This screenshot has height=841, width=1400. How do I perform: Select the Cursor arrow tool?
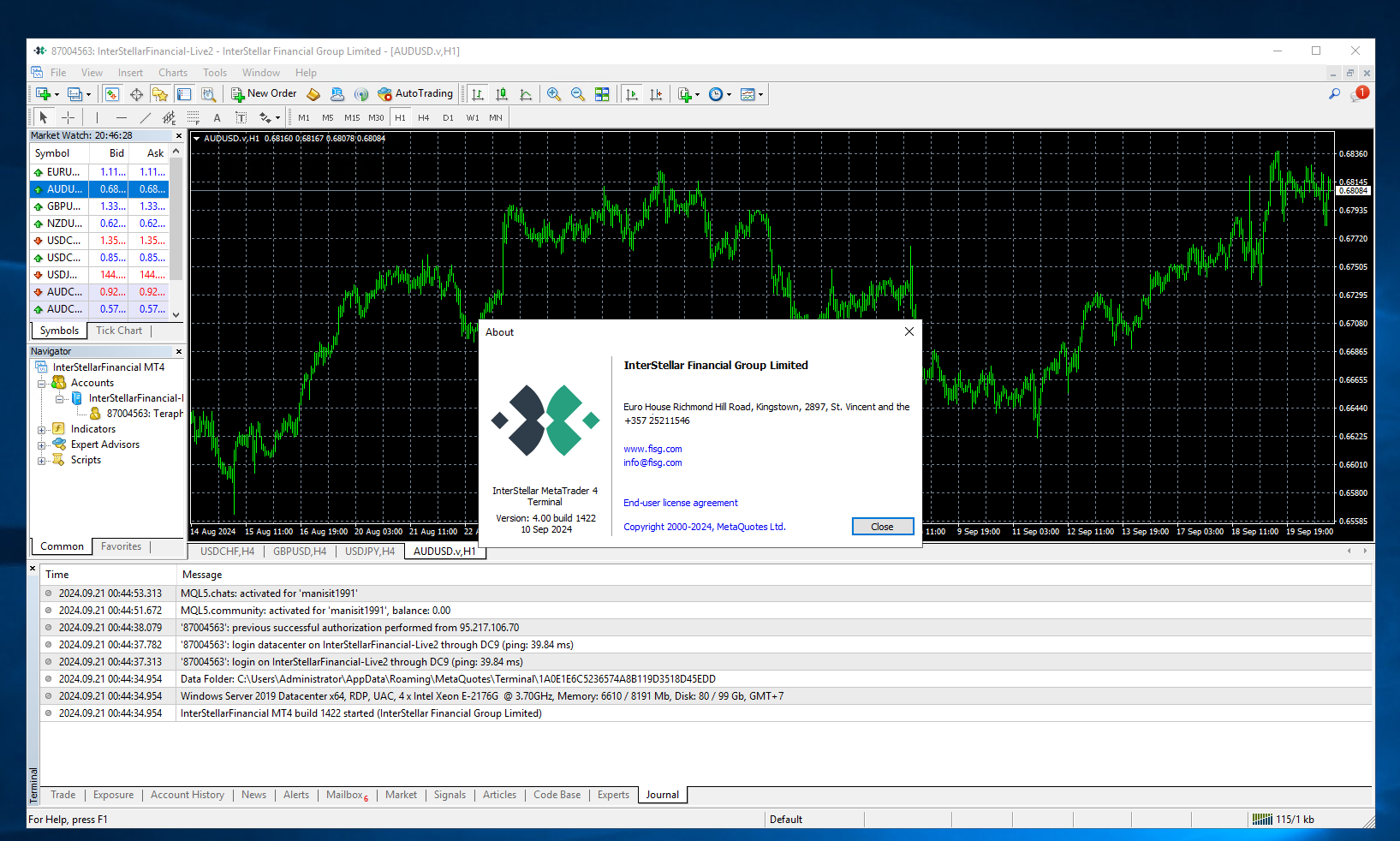click(x=44, y=117)
